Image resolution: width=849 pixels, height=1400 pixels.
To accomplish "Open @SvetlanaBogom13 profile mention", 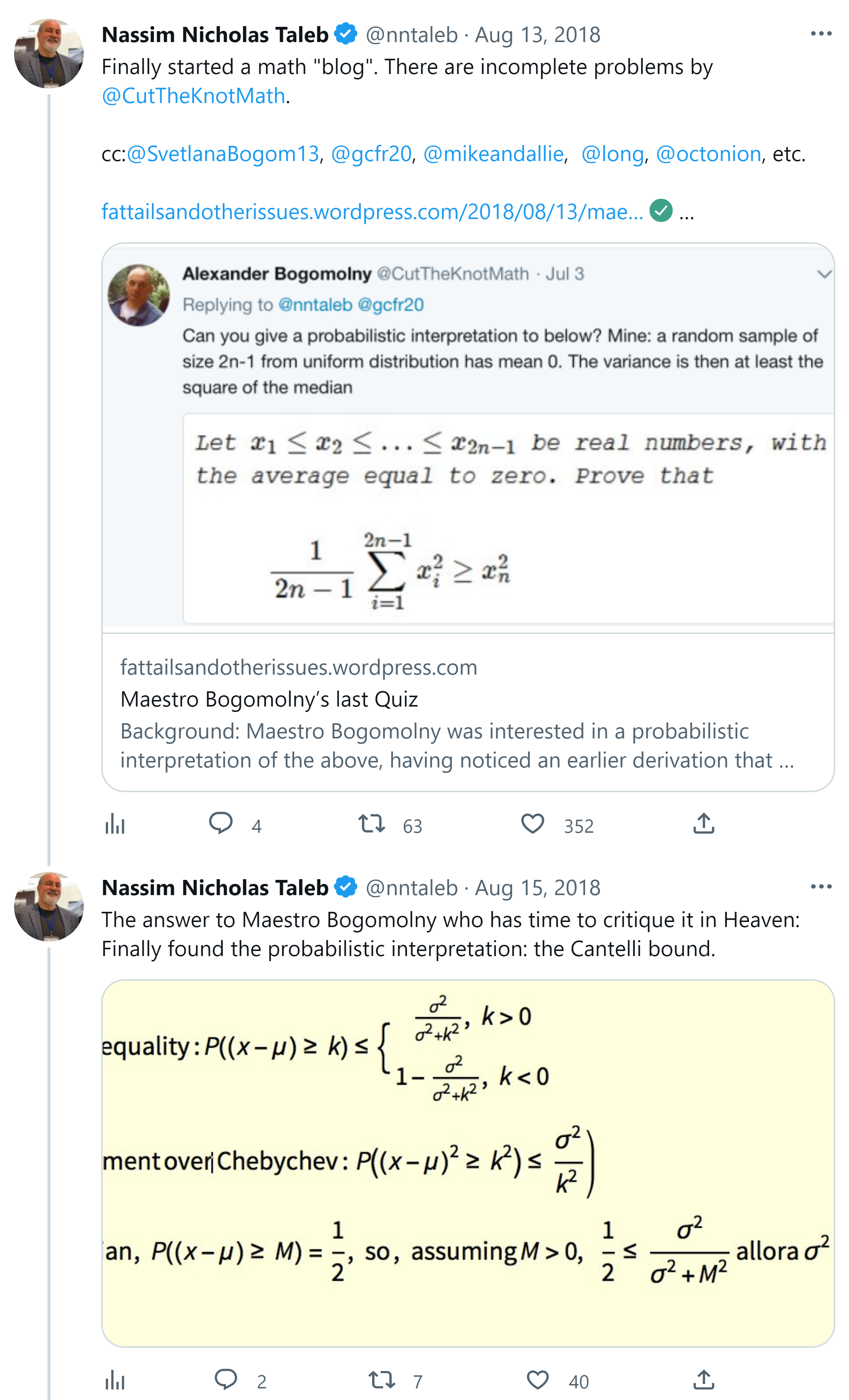I will pyautogui.click(x=223, y=154).
